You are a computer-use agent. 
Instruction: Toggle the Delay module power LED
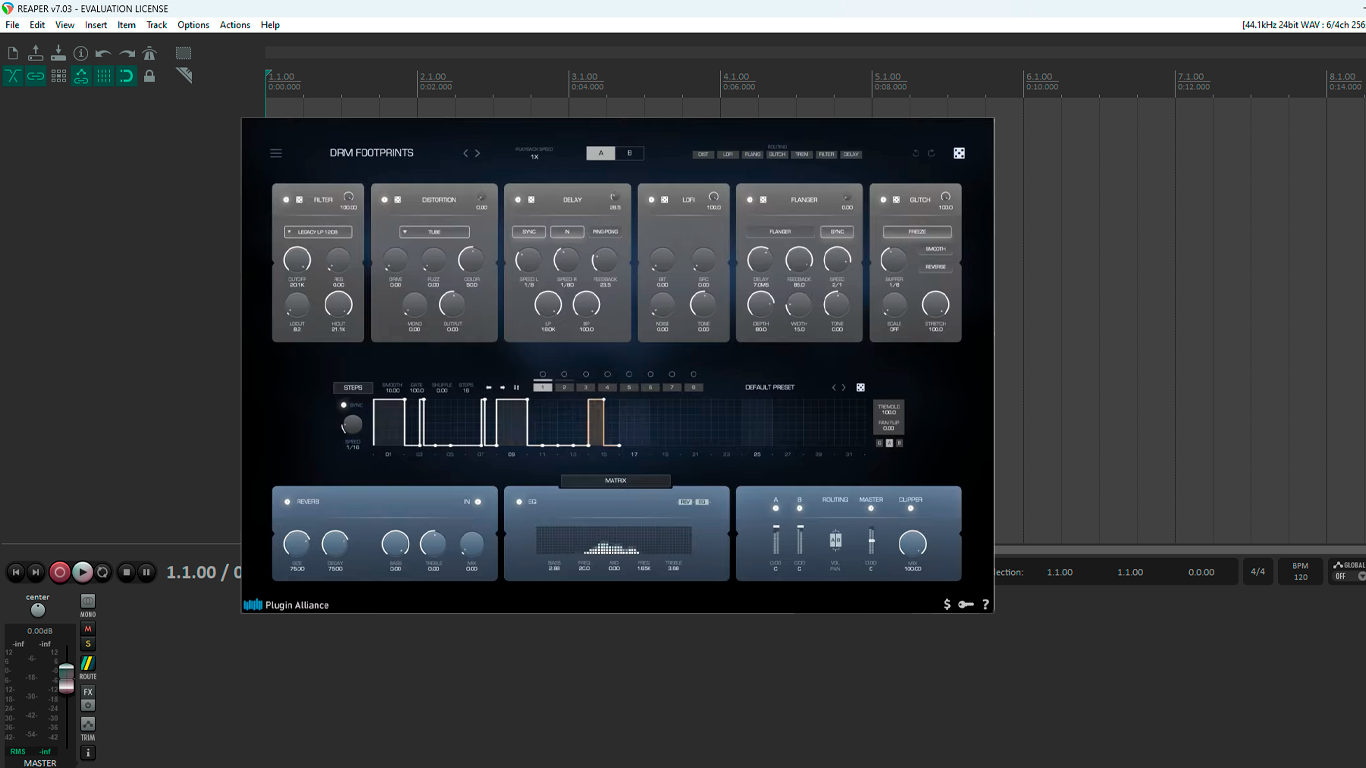point(517,200)
